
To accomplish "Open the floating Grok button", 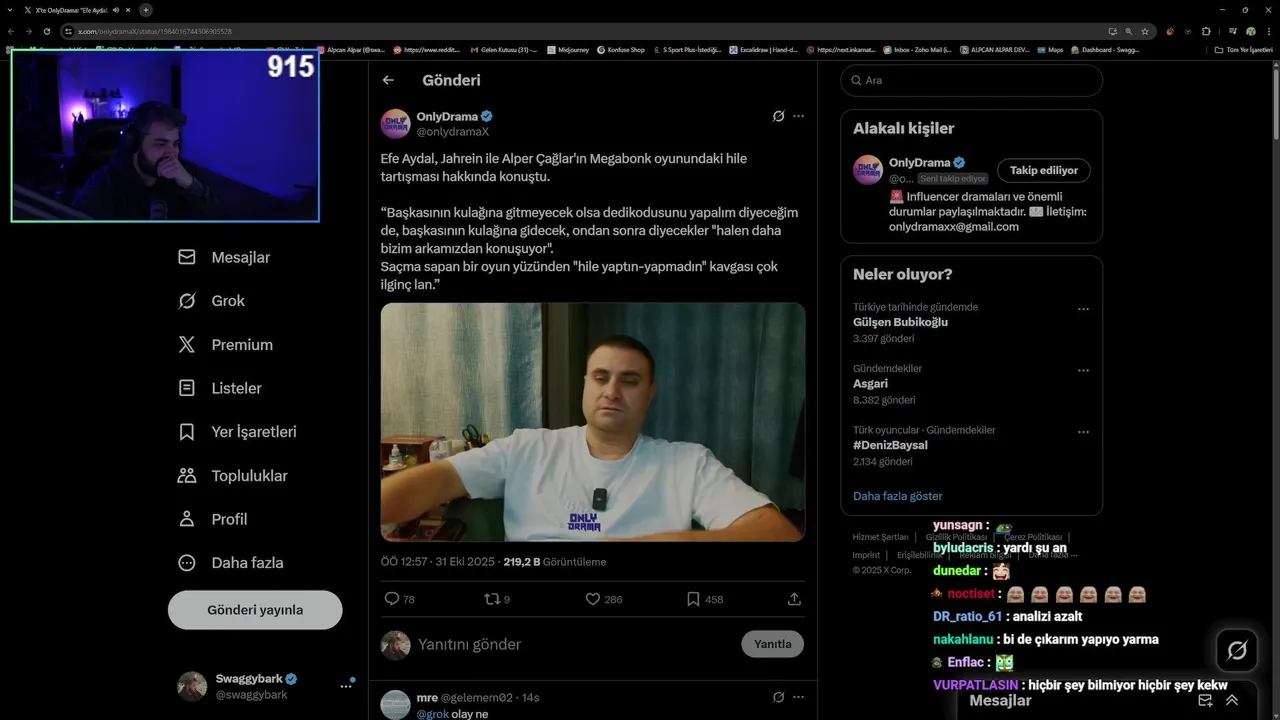I will 1237,651.
